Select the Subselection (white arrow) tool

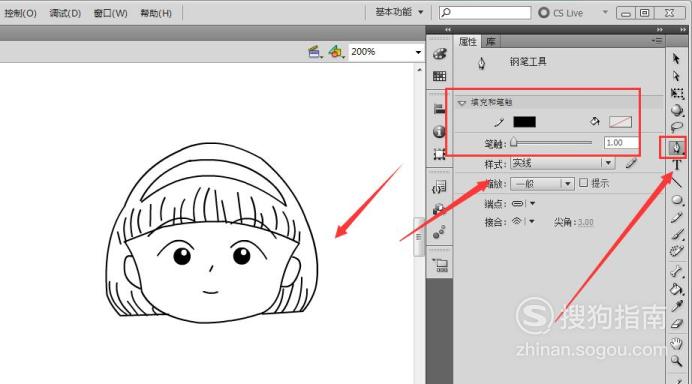[676, 76]
